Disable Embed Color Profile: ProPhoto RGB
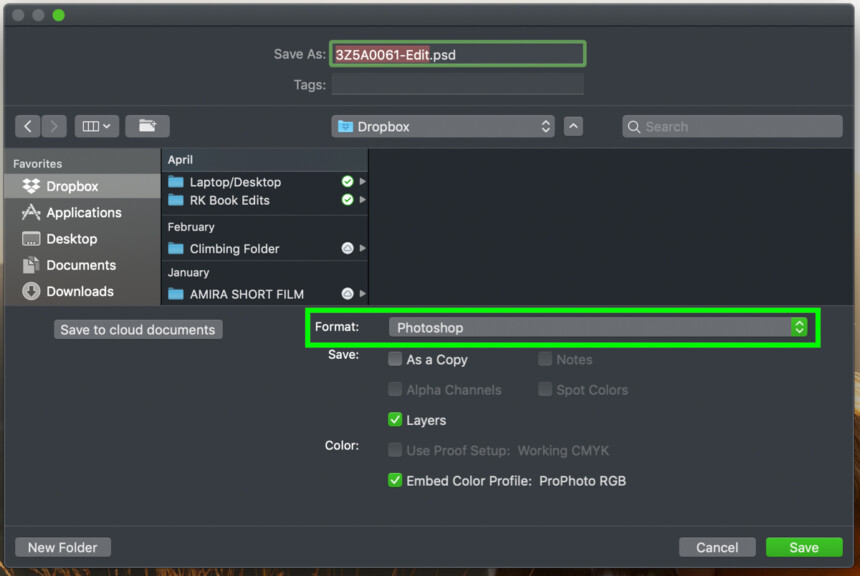This screenshot has width=860, height=576. click(x=395, y=481)
